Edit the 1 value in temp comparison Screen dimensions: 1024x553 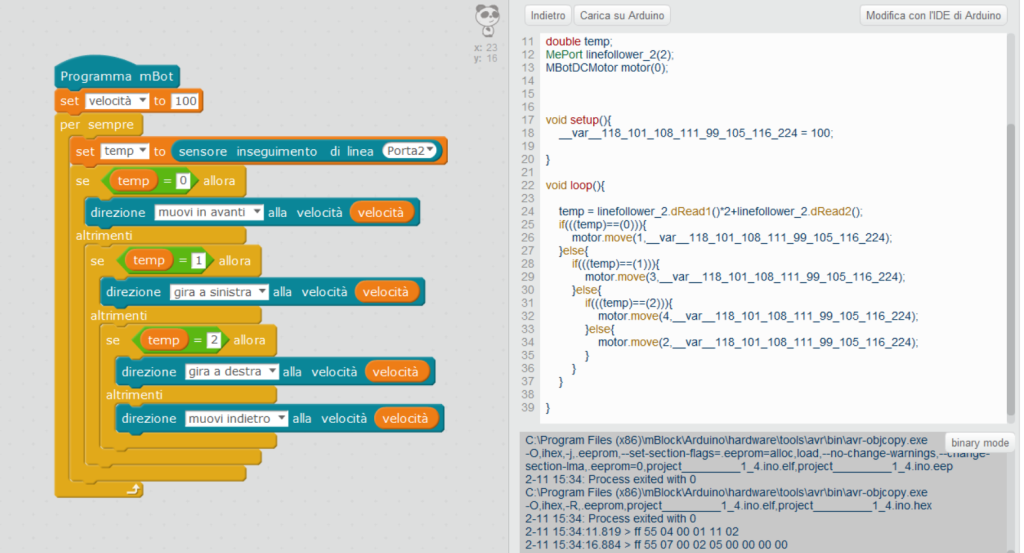pyautogui.click(x=198, y=261)
